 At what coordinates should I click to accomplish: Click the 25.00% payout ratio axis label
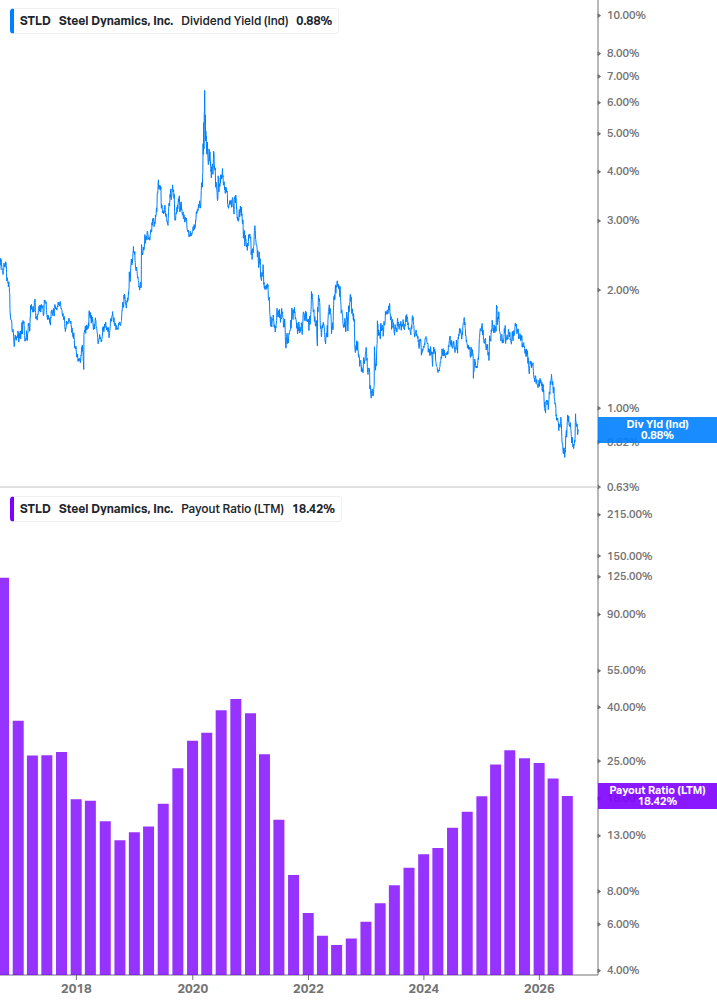click(626, 761)
